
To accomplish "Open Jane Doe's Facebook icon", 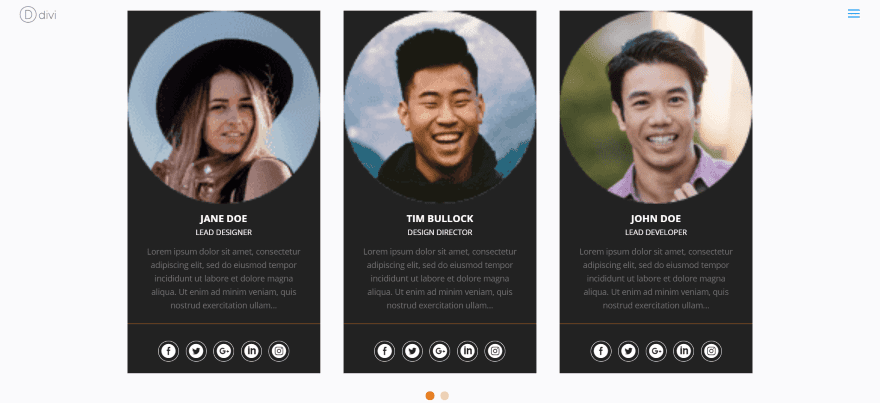I will (168, 351).
